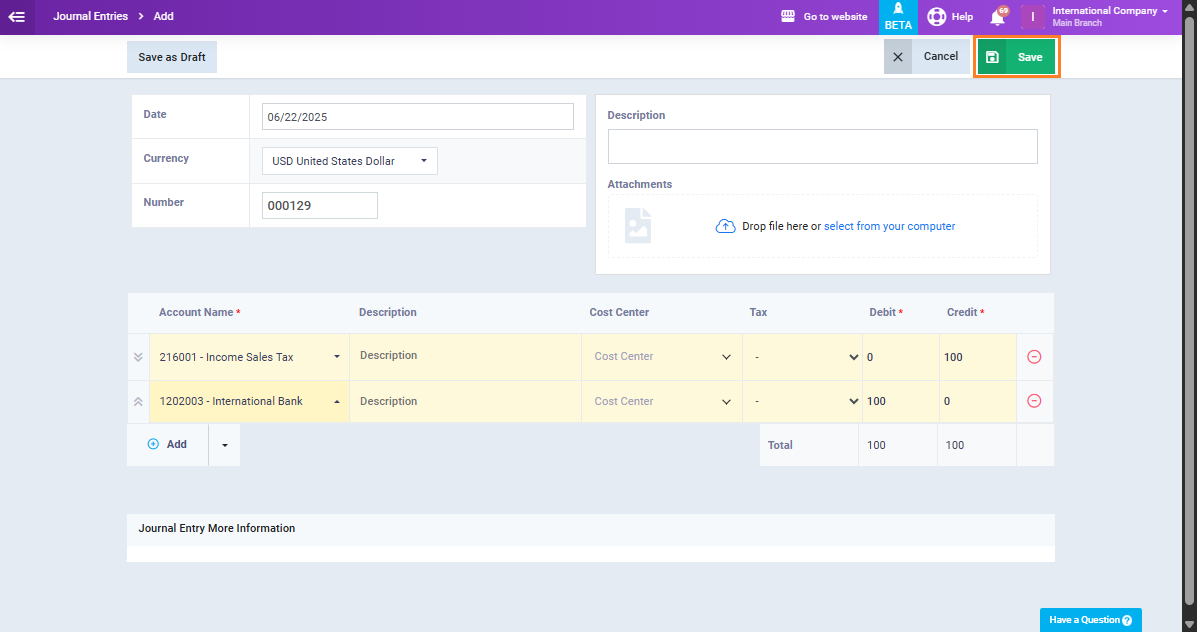Edit Credit value for International Bank row
This screenshot has width=1197, height=632.
(x=978, y=401)
